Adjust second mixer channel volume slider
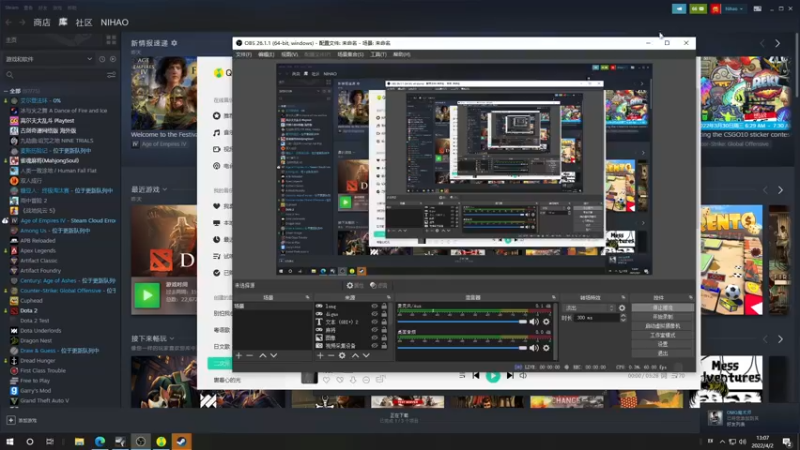 [x=462, y=347]
